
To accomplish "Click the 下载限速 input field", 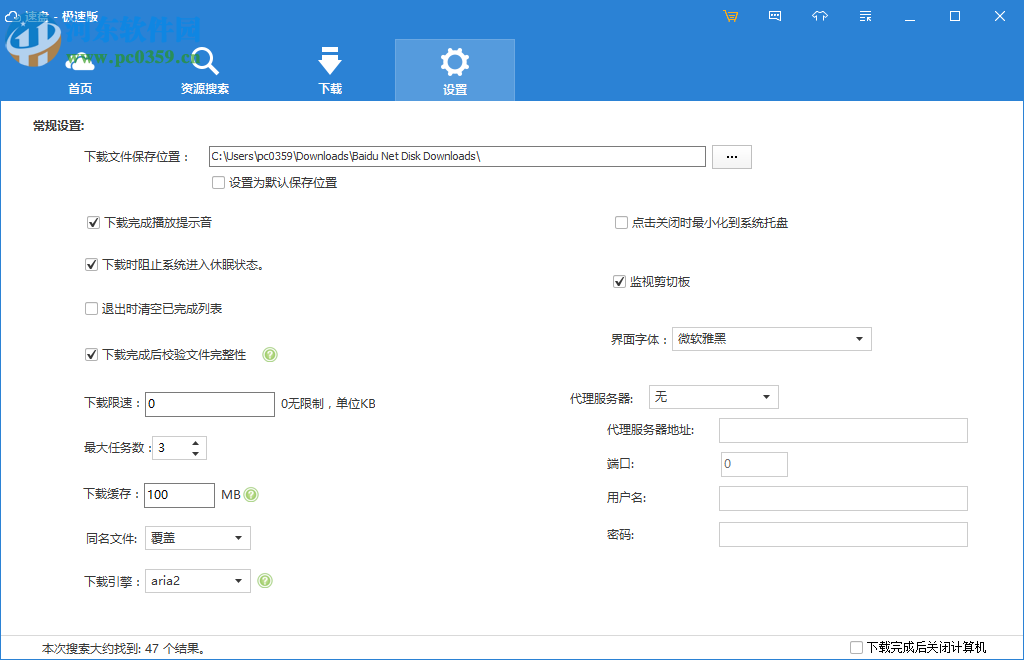I will [210, 404].
